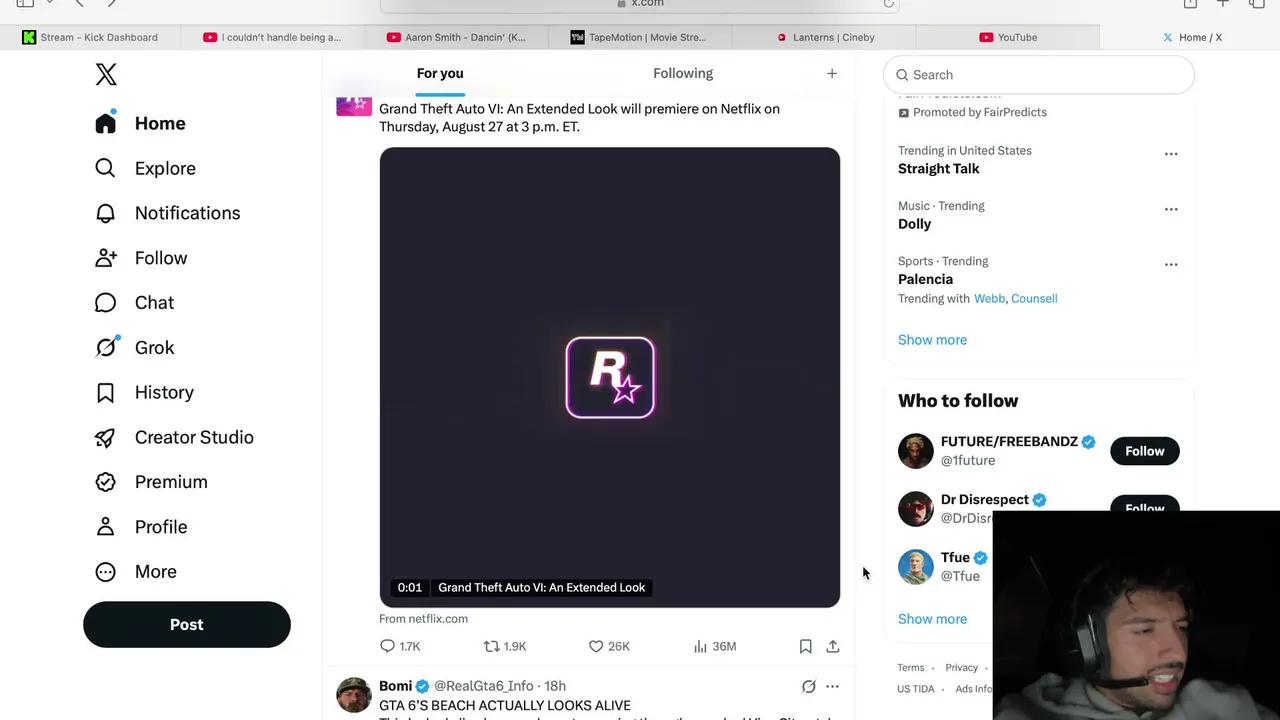Open the Dr Disrespect profile name

point(985,500)
